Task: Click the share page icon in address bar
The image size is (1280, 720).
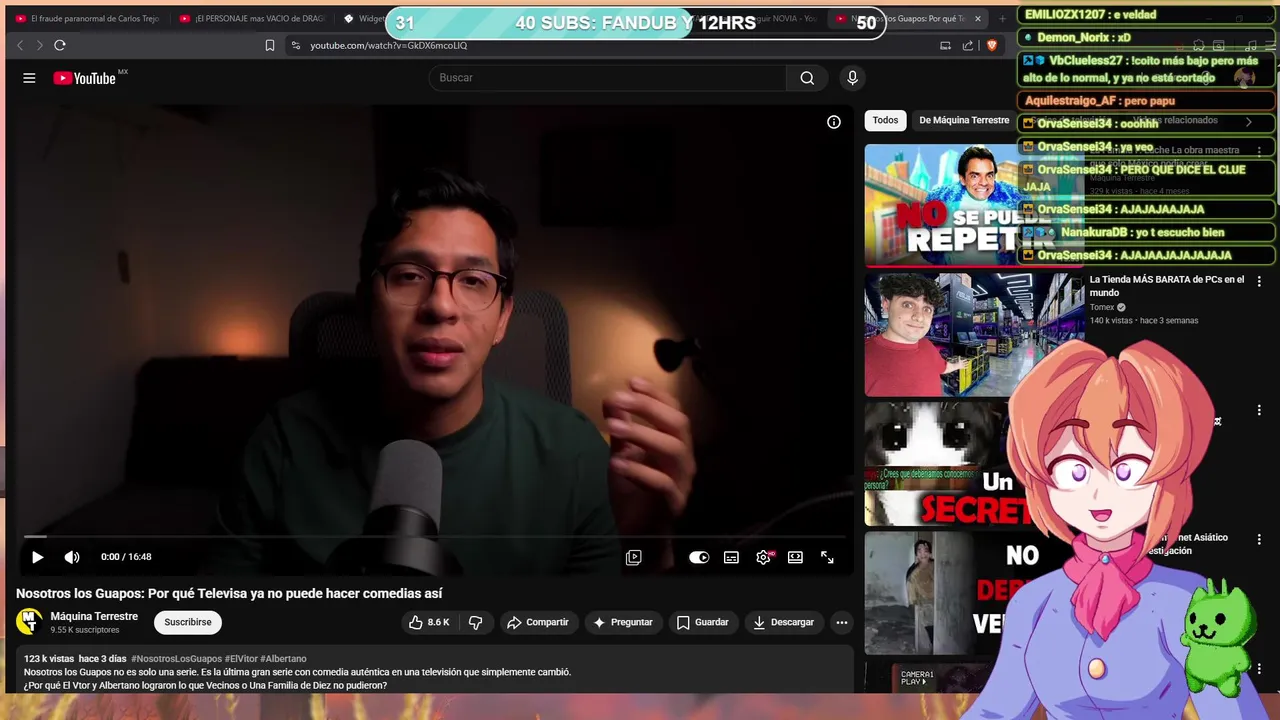Action: 968,45
